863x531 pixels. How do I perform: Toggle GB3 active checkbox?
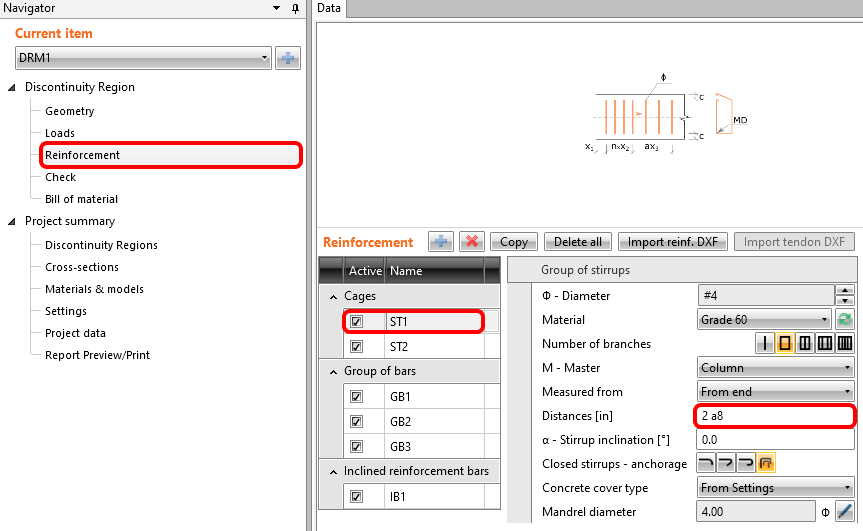pos(357,446)
